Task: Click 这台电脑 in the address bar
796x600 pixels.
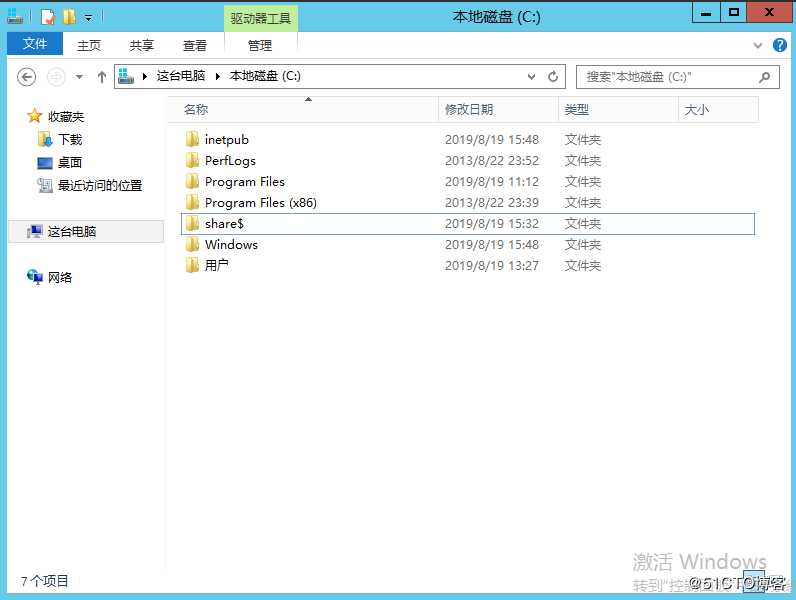Action: pos(181,76)
